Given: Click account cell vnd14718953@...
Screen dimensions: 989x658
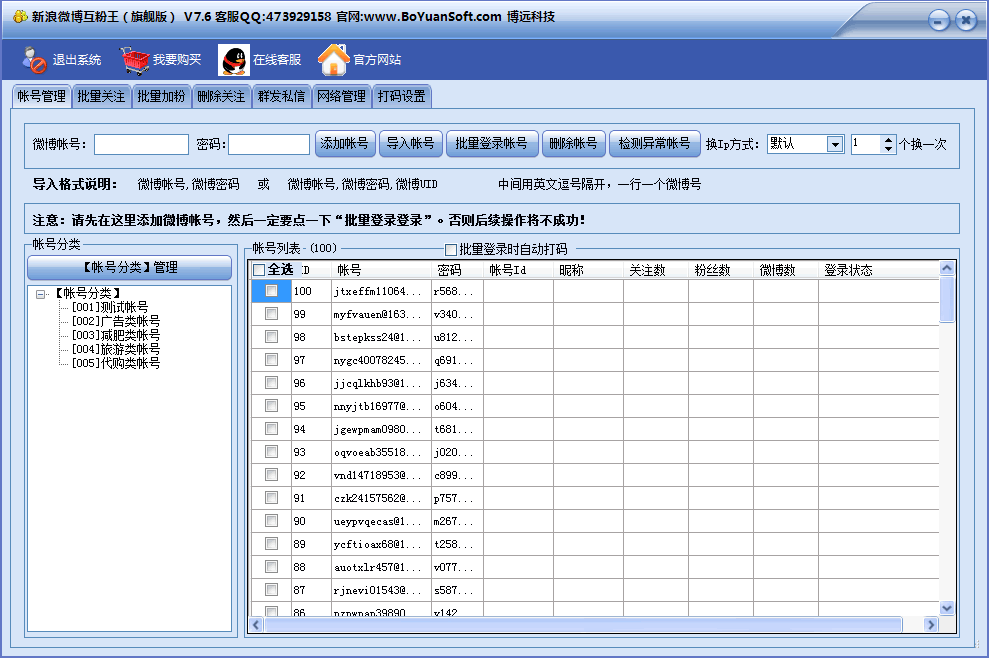Looking at the screenshot, I should click(x=382, y=474).
